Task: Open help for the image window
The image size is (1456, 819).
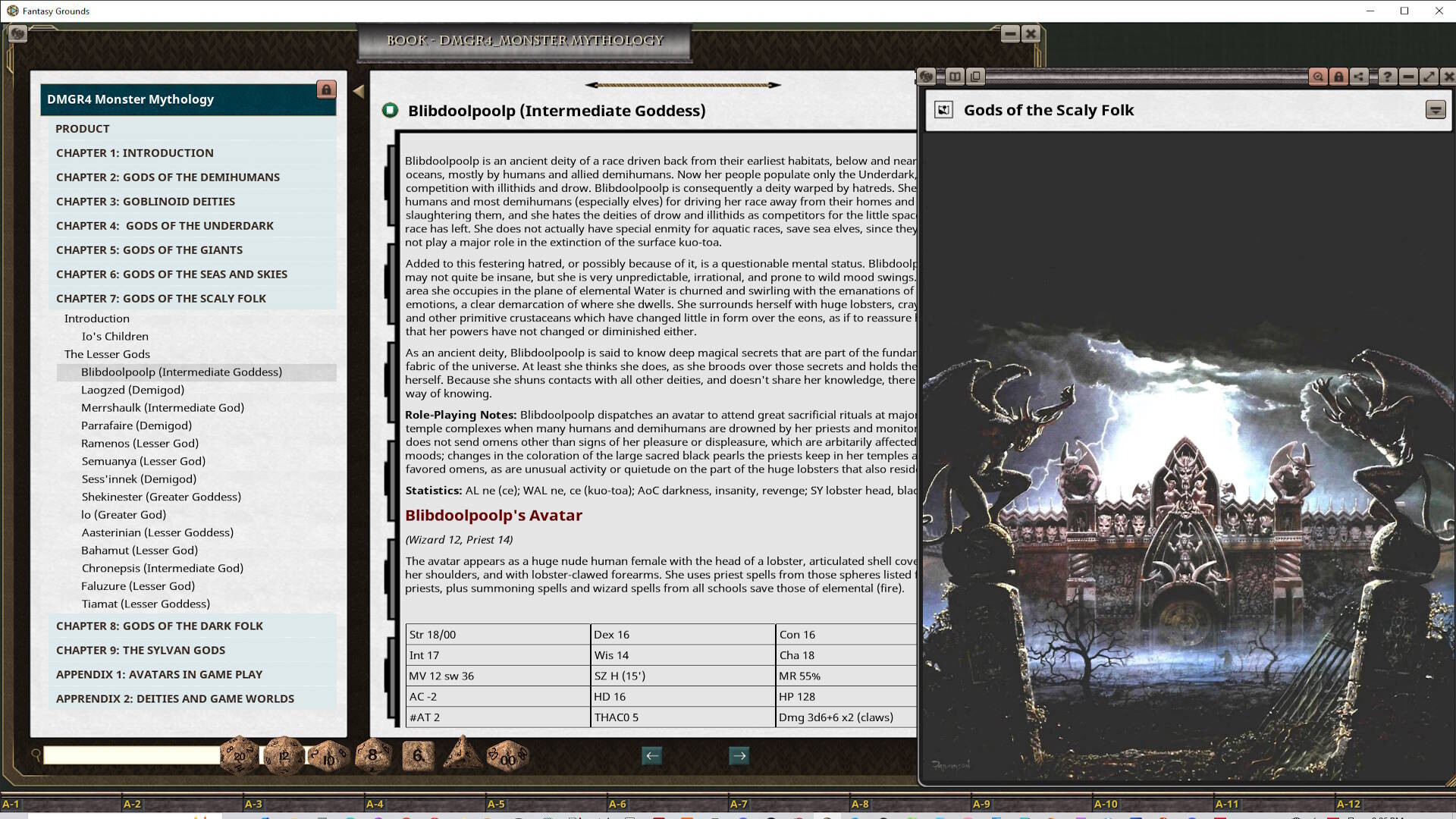Action: (1387, 77)
